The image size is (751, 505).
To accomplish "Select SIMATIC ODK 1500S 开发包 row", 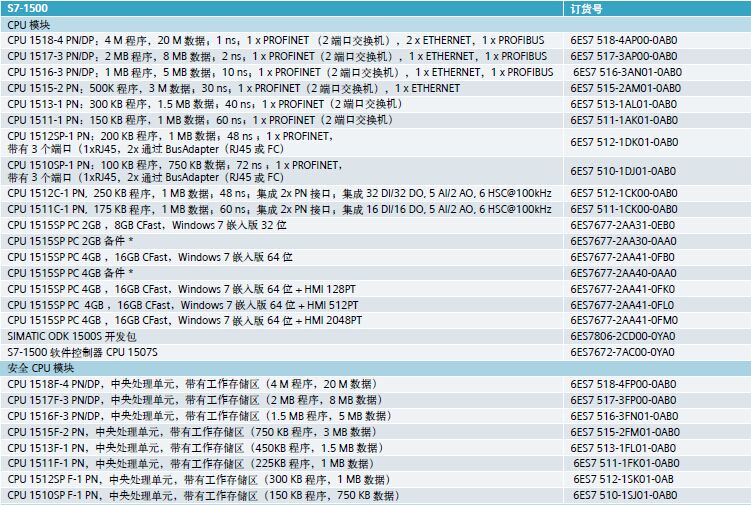I will [x=72, y=336].
